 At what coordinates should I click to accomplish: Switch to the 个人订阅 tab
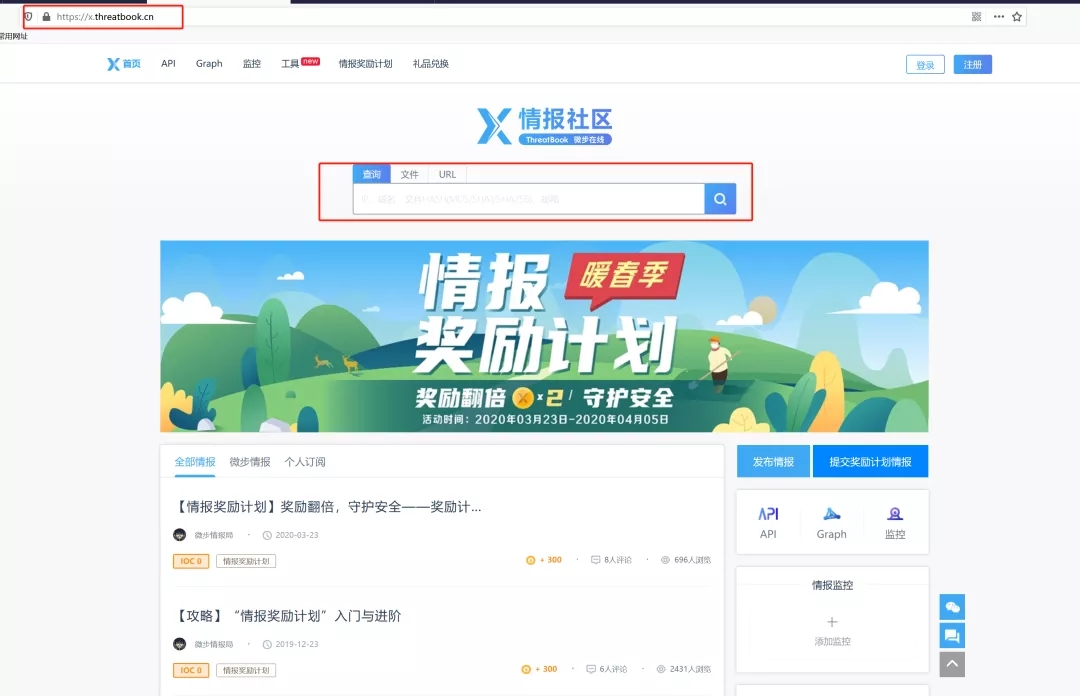point(304,462)
